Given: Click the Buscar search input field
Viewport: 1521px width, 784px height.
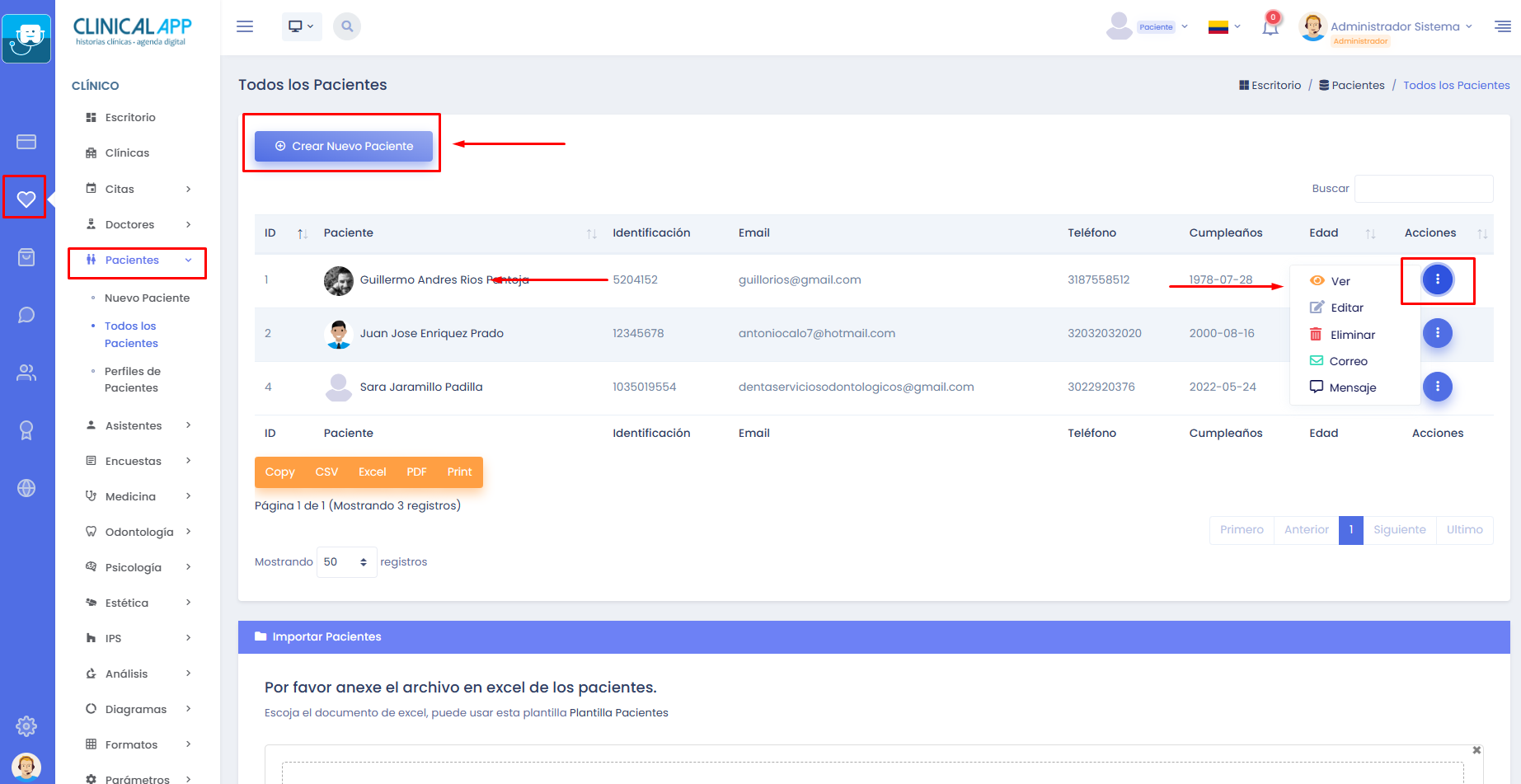Looking at the screenshot, I should pos(1424,189).
